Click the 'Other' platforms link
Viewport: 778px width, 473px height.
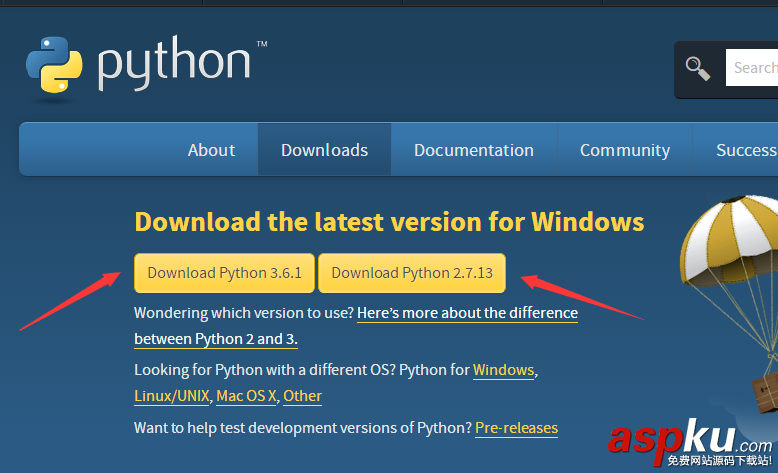(302, 396)
